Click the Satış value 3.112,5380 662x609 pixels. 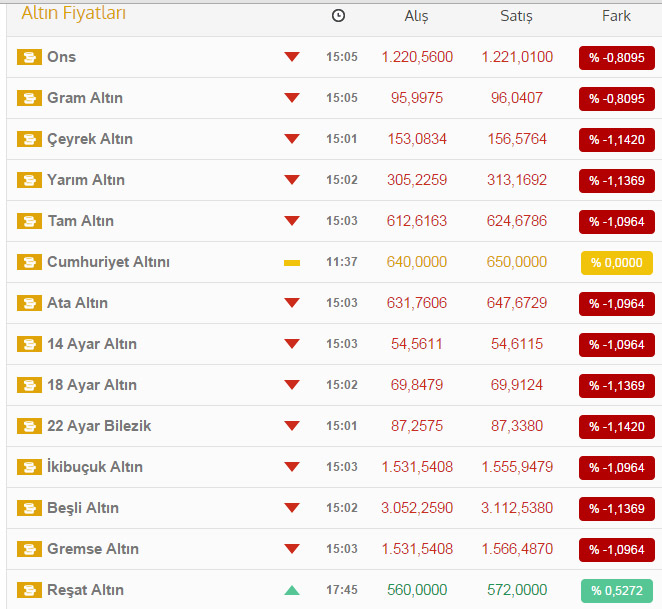(x=517, y=508)
